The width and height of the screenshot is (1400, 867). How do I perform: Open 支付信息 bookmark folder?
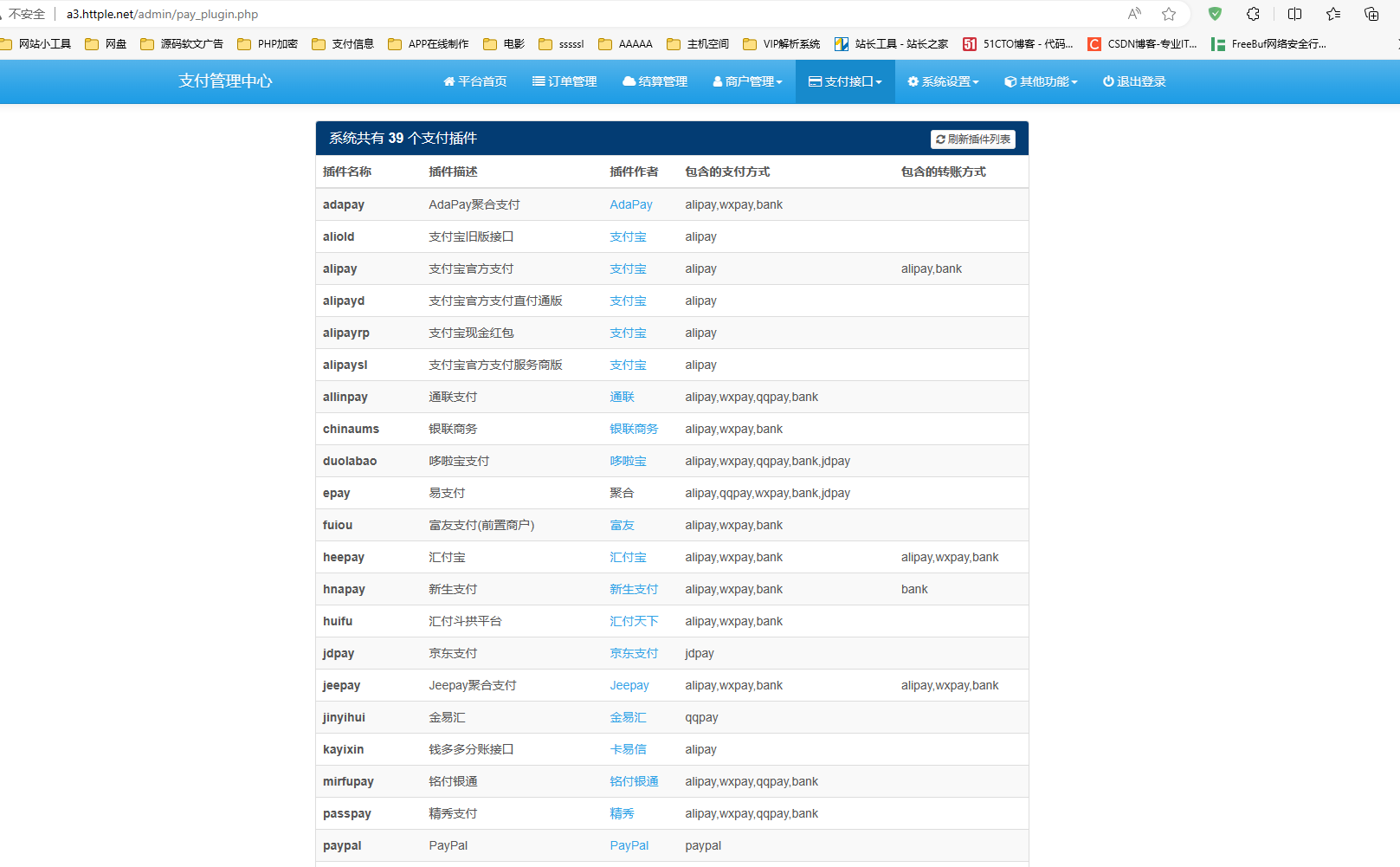(343, 44)
